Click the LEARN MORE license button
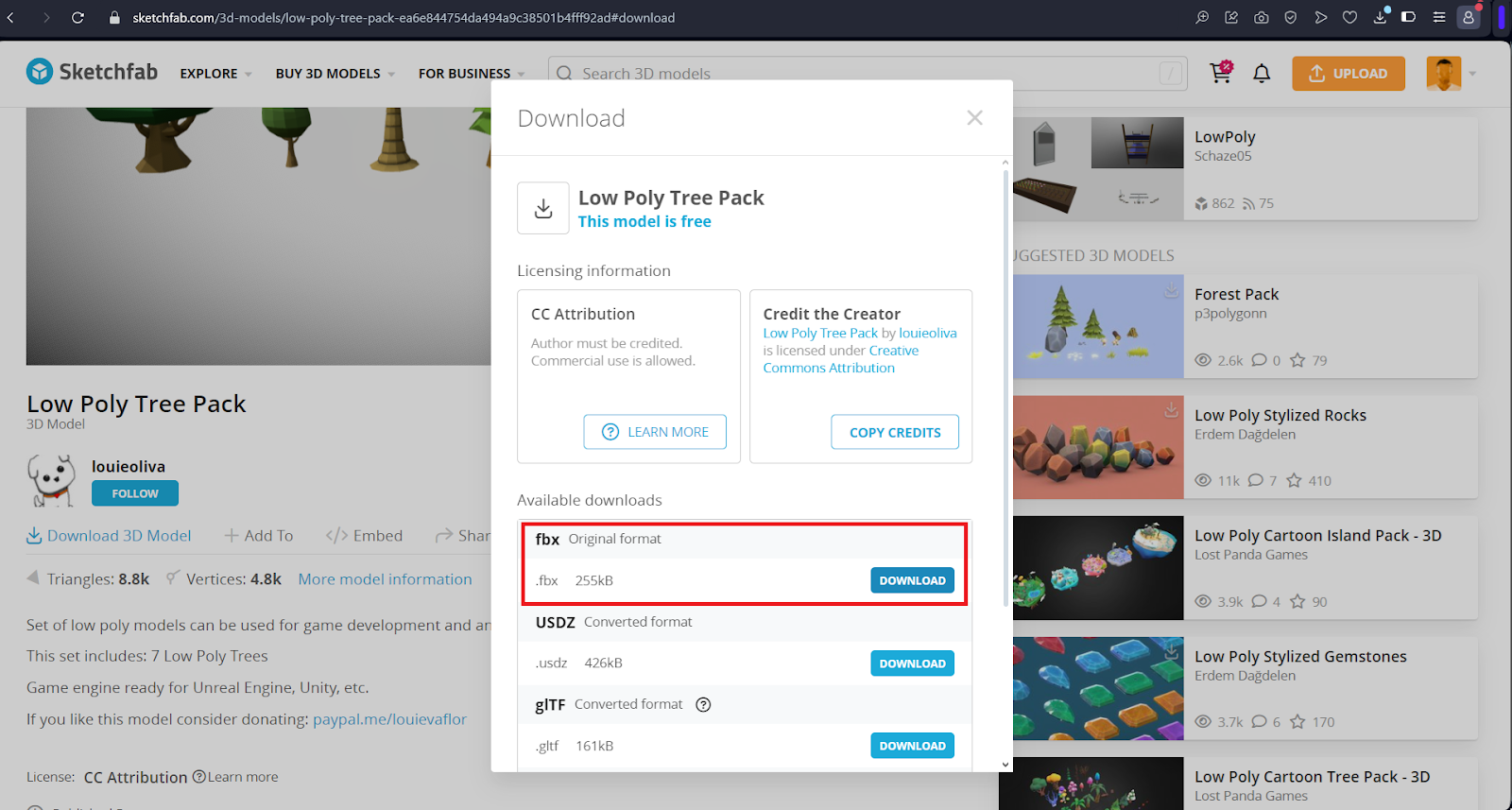 (x=655, y=432)
